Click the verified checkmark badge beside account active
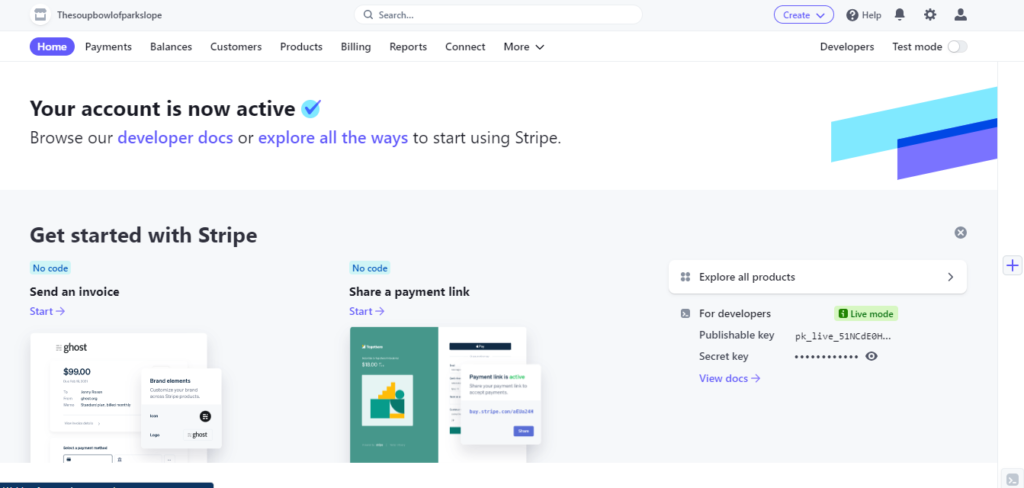Image resolution: width=1024 pixels, height=488 pixels. point(311,108)
